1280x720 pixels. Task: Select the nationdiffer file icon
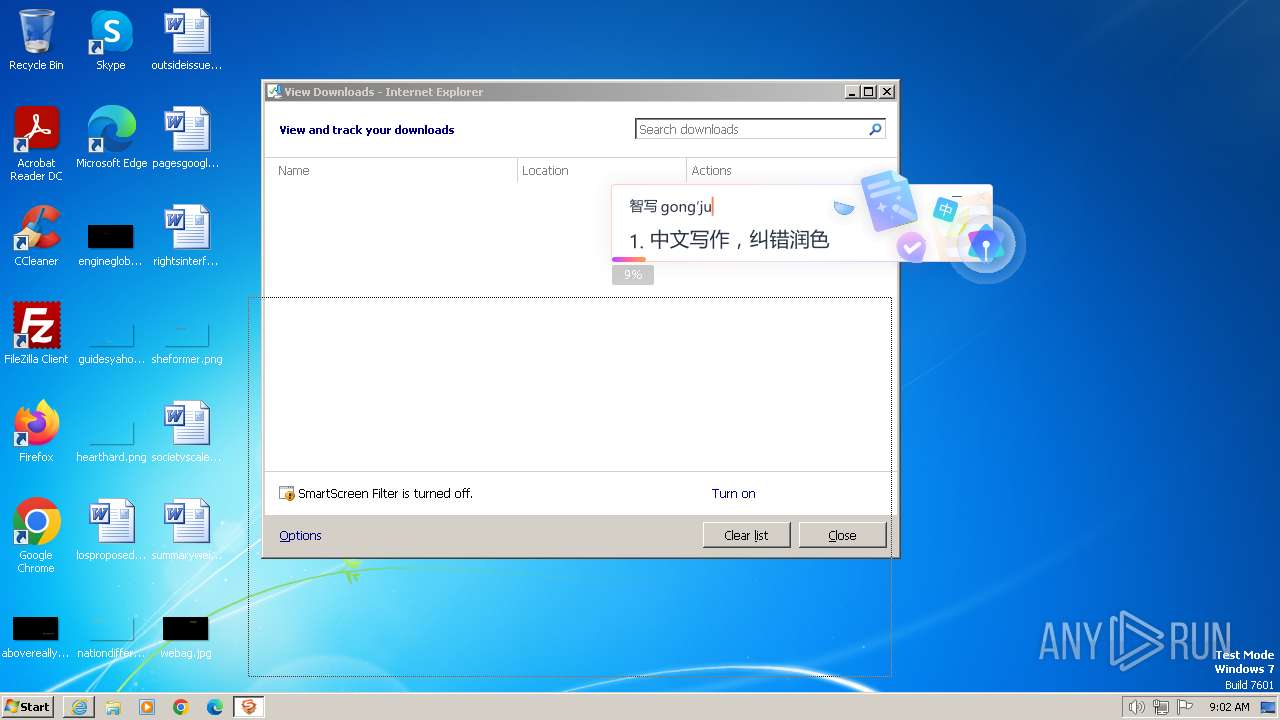coord(111,636)
